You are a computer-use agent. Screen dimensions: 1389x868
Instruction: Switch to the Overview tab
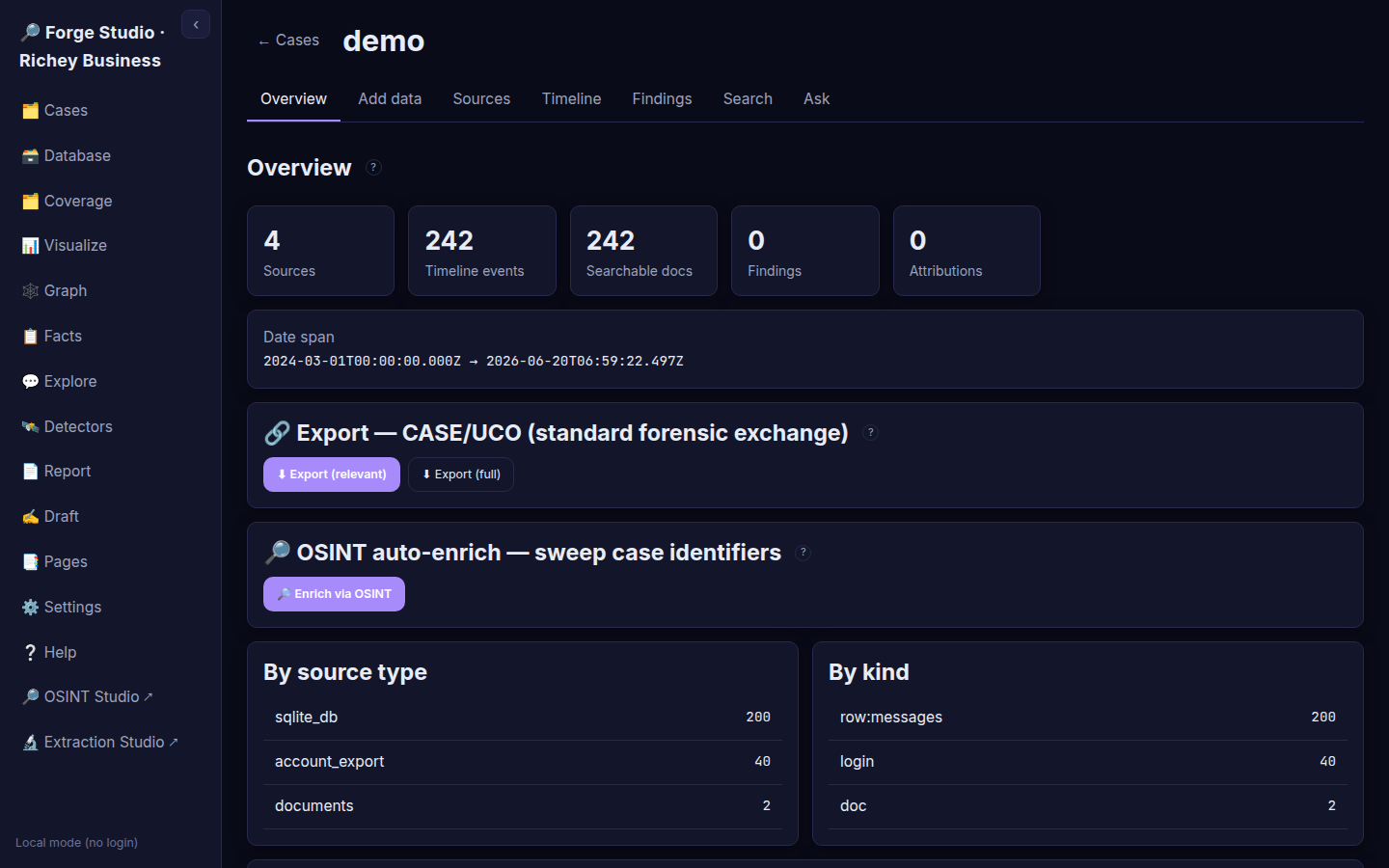coord(293,98)
